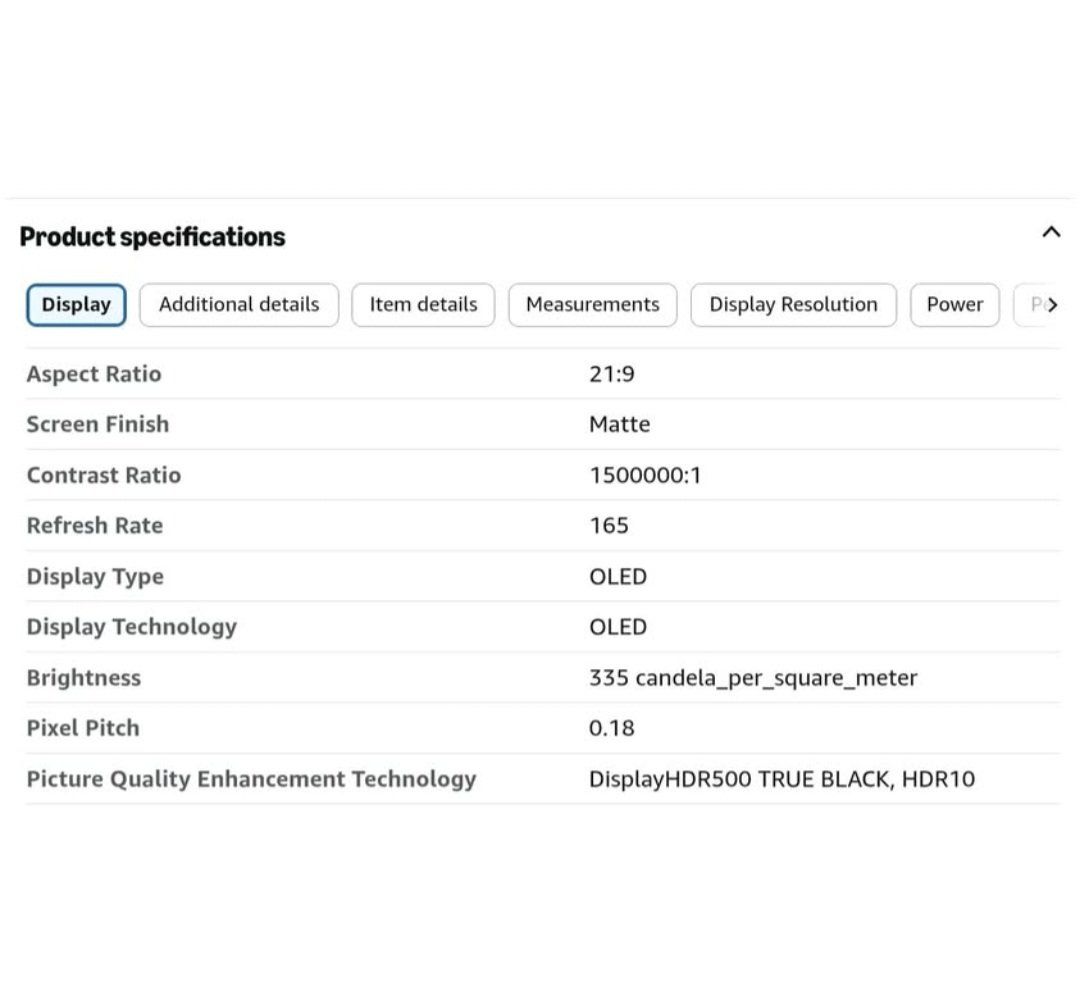Select the Refresh Rate label
The image size is (1080, 1008).
95,526
